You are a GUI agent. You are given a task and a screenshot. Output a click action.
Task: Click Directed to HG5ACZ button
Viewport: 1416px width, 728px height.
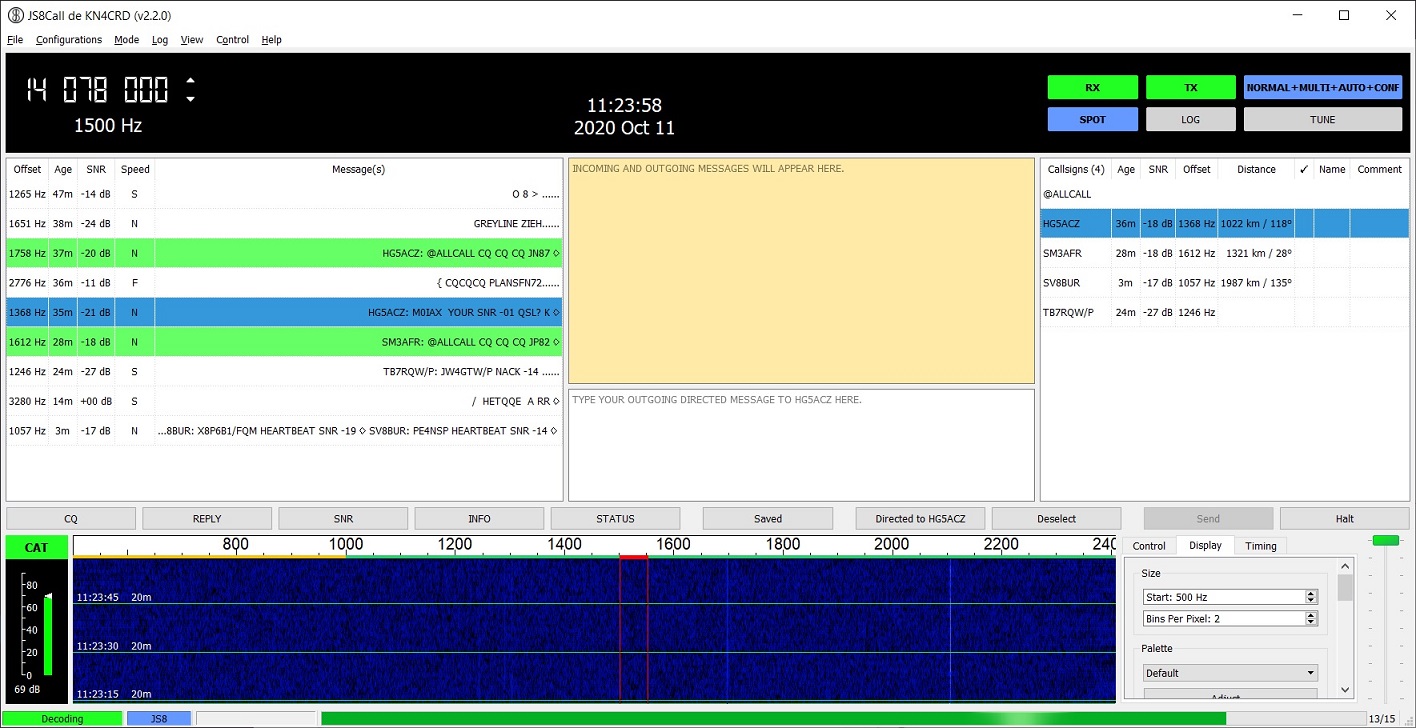(921, 519)
